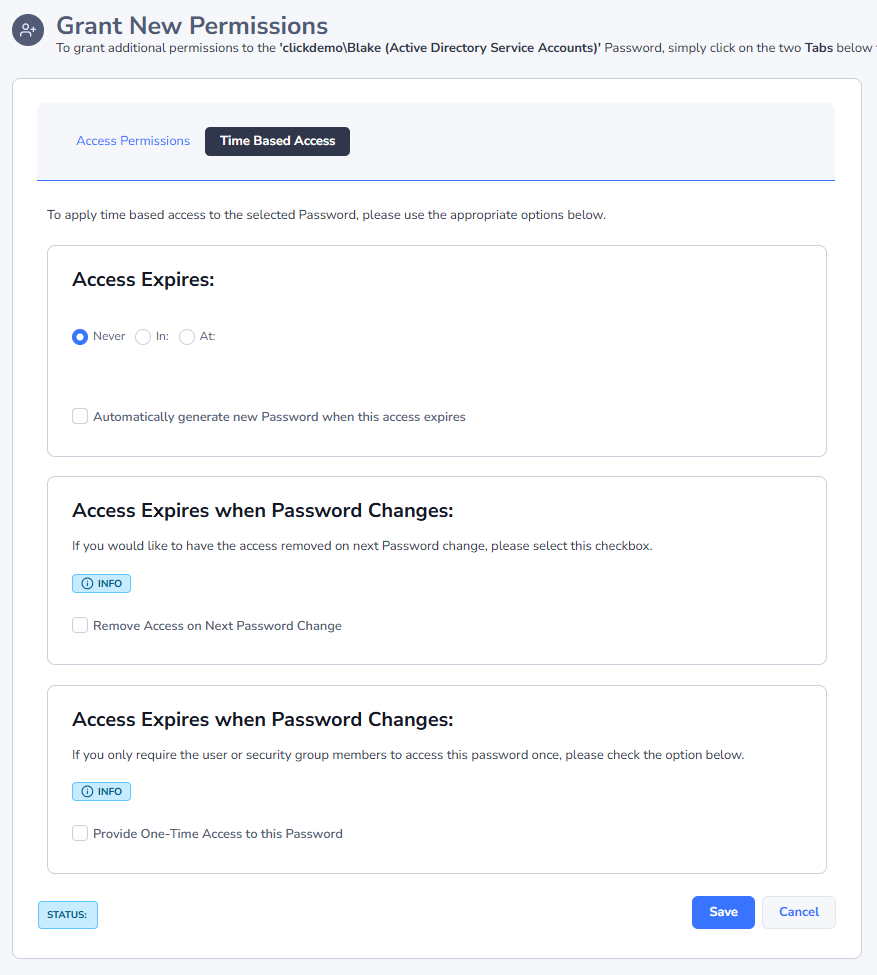Check 'Remove Access on Next Password Change'
877x975 pixels.
click(x=80, y=624)
